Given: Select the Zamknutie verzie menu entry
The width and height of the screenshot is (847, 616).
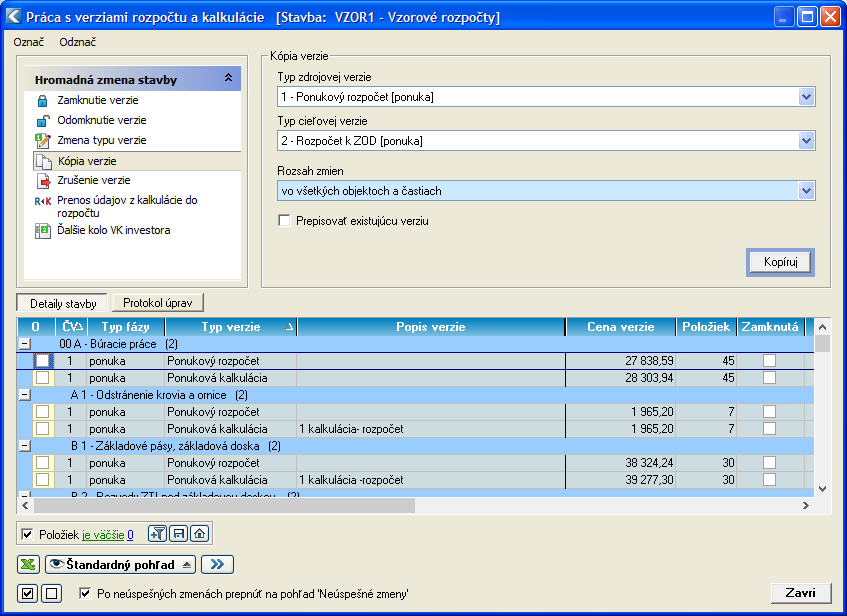Looking at the screenshot, I should tap(98, 101).
